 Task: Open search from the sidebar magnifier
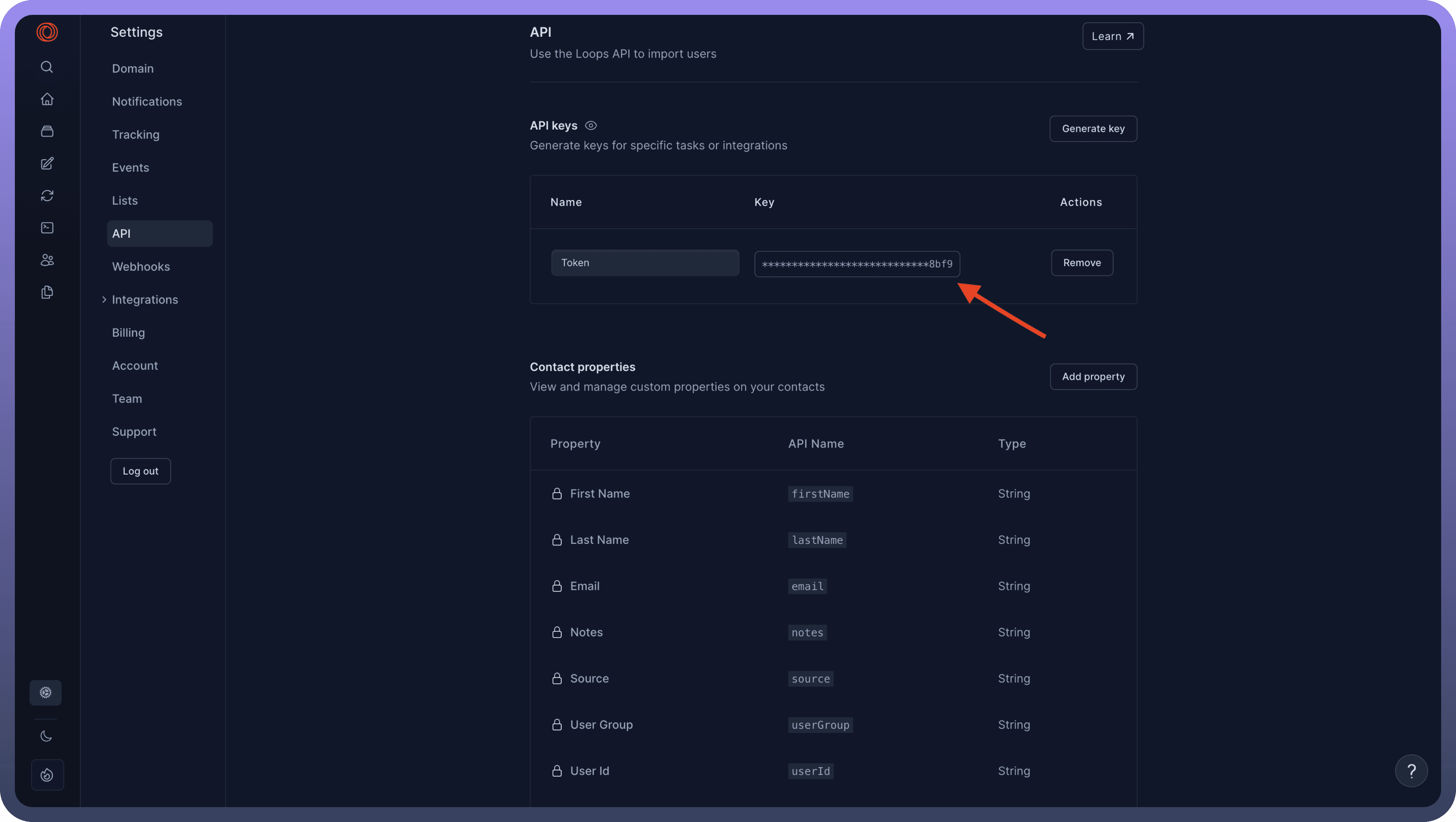point(47,67)
